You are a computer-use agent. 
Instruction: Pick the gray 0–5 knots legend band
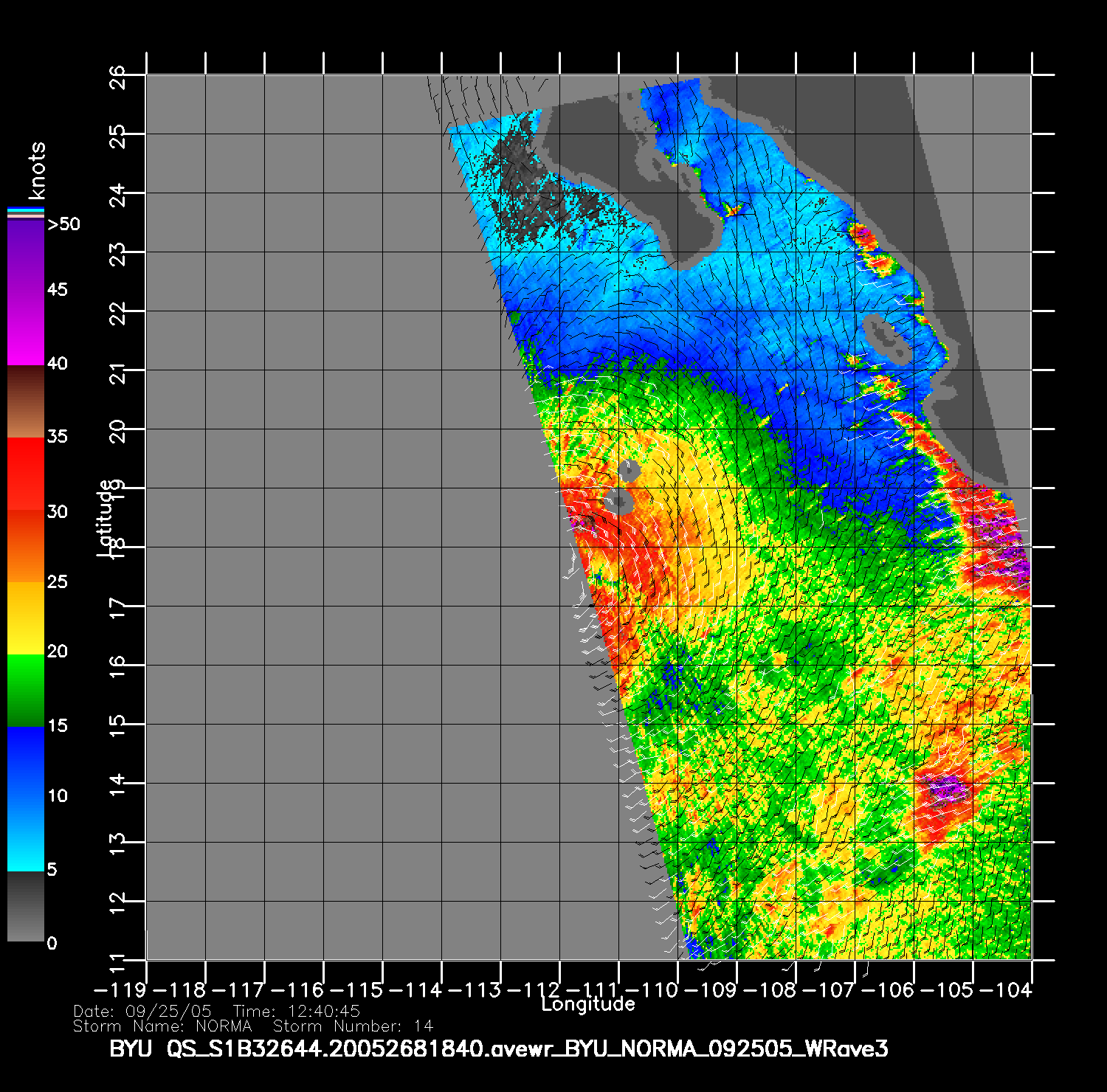point(26,906)
